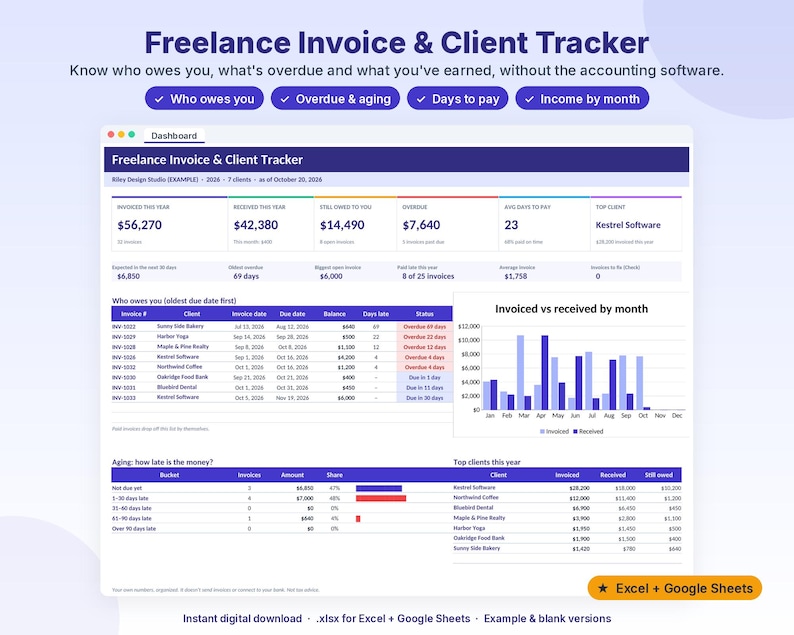Click the 'Not due yet' share bar
The image size is (794, 635).
(x=379, y=488)
